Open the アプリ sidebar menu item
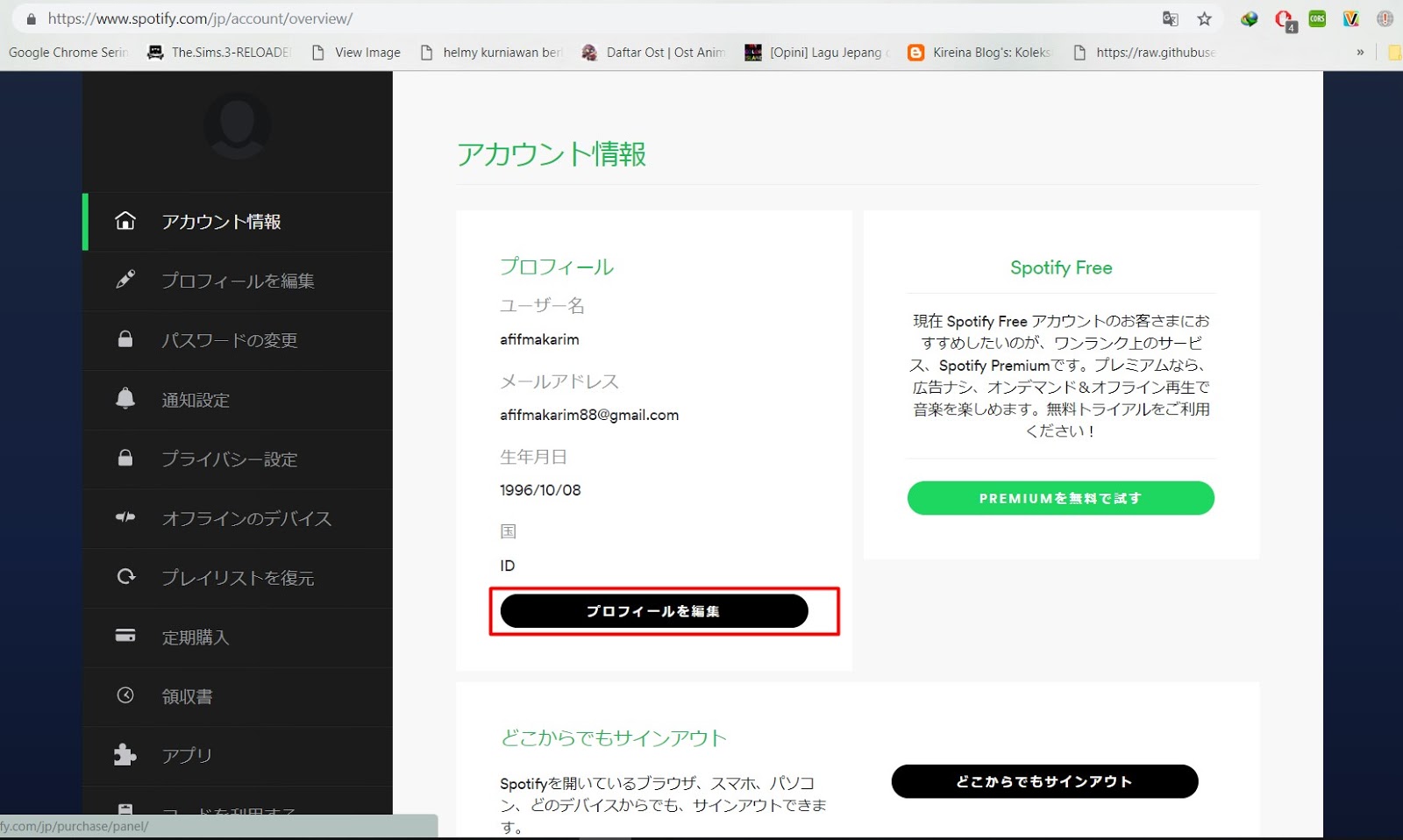The height and width of the screenshot is (840, 1403). tap(238, 756)
